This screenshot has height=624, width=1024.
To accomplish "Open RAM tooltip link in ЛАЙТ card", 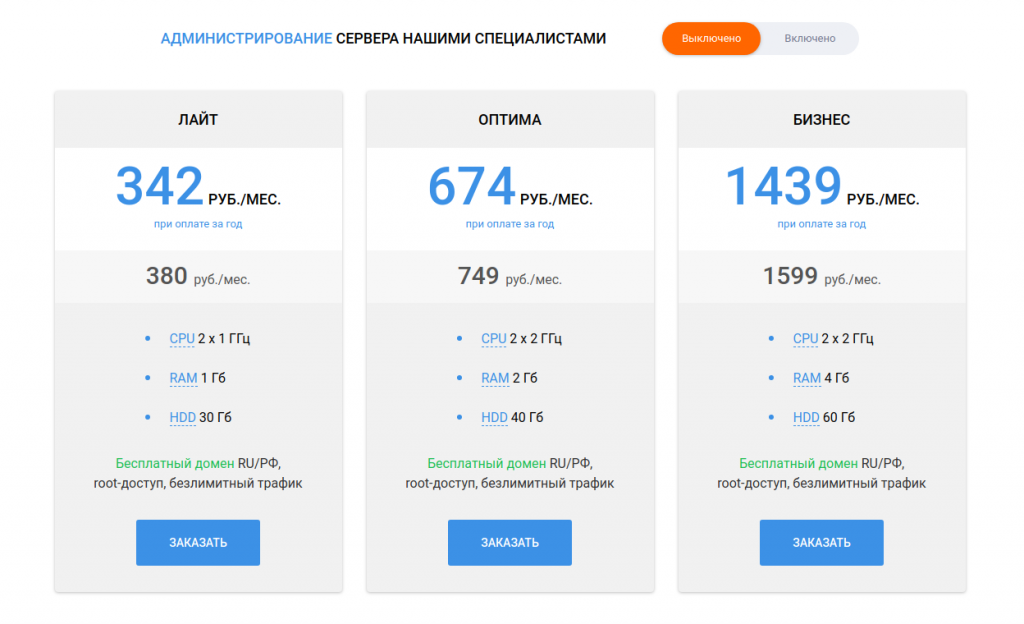I will point(183,378).
